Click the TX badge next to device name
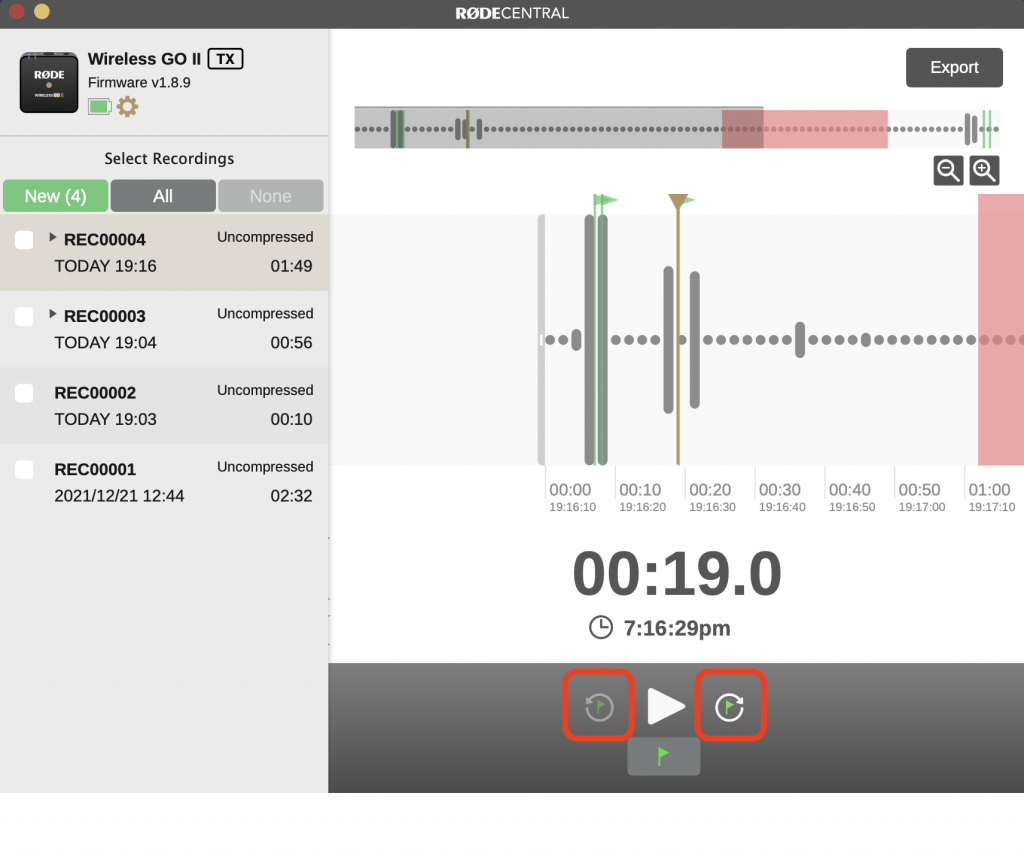 click(x=225, y=59)
